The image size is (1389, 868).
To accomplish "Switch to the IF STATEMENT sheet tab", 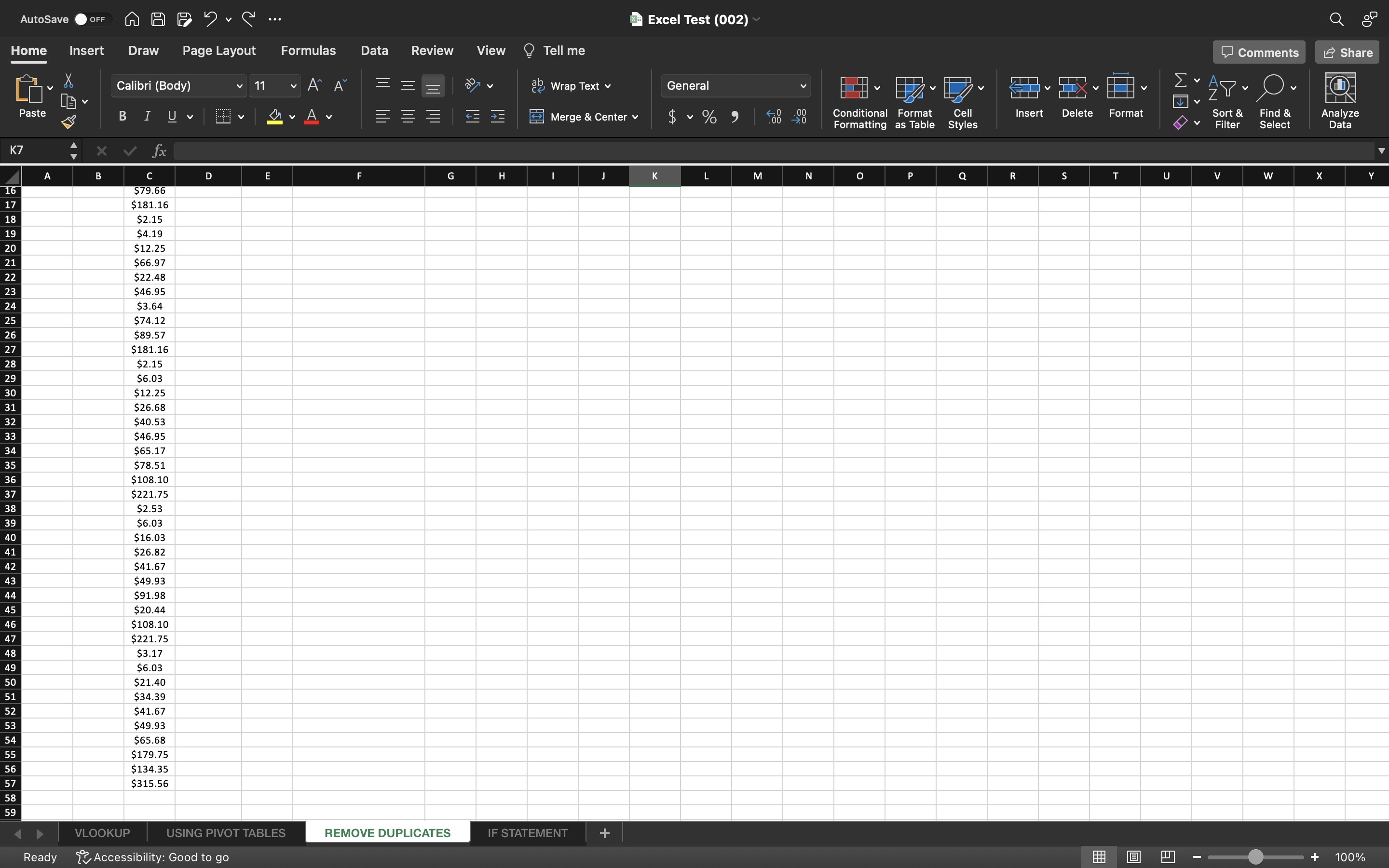I will tap(528, 833).
